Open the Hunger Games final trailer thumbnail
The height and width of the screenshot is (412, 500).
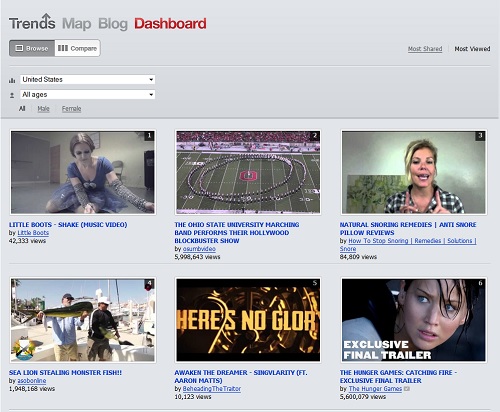coord(414,320)
